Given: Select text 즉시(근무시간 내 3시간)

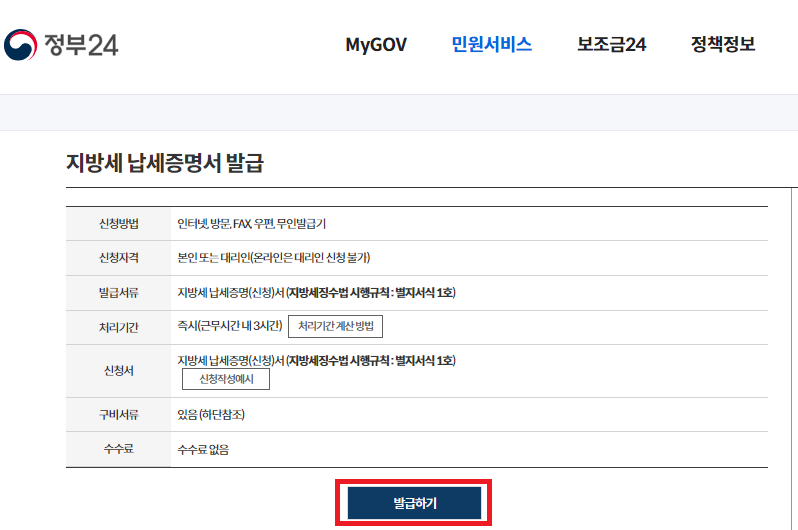Looking at the screenshot, I should point(230,326).
